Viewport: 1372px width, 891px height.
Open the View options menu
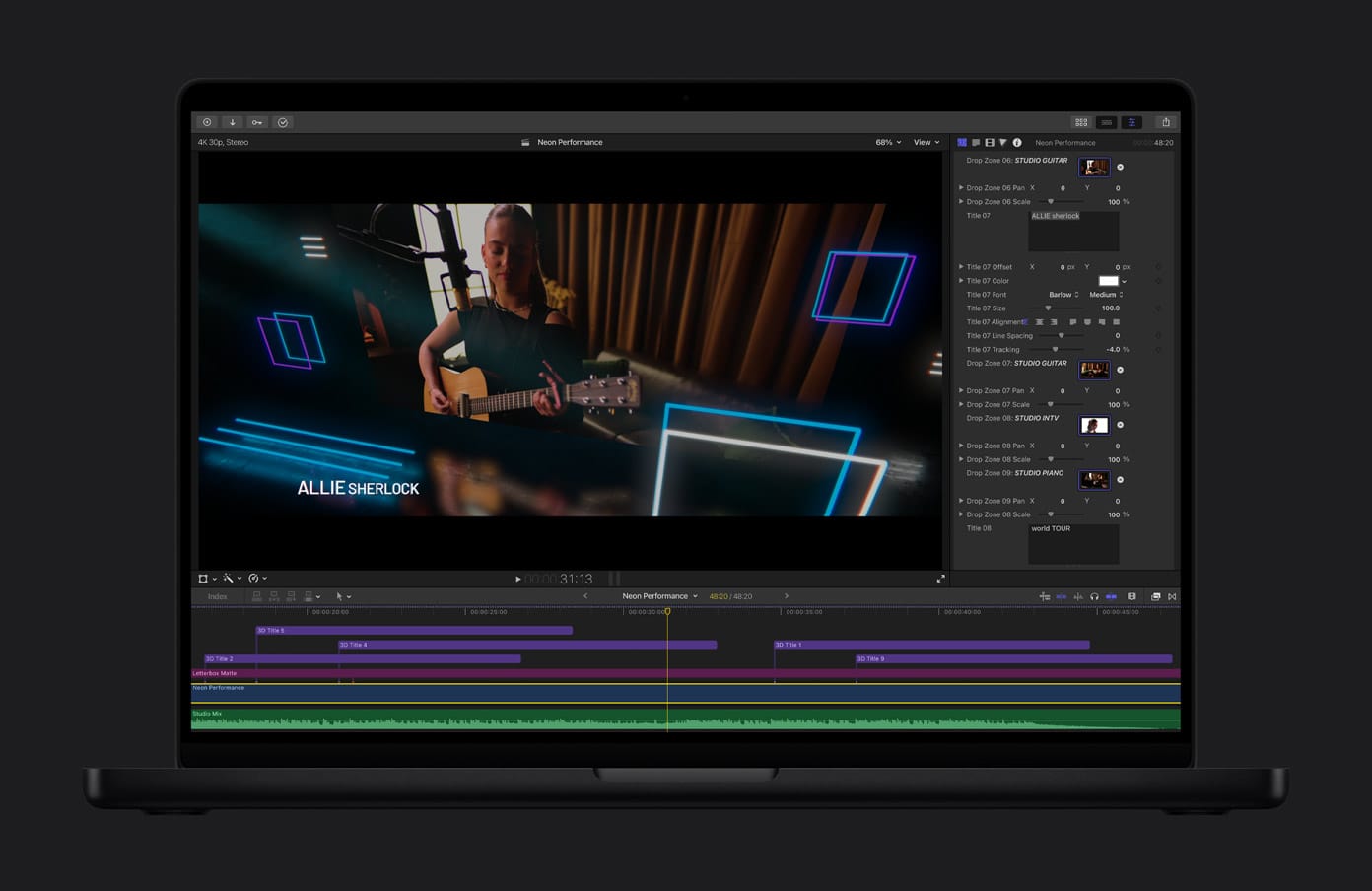tap(926, 143)
